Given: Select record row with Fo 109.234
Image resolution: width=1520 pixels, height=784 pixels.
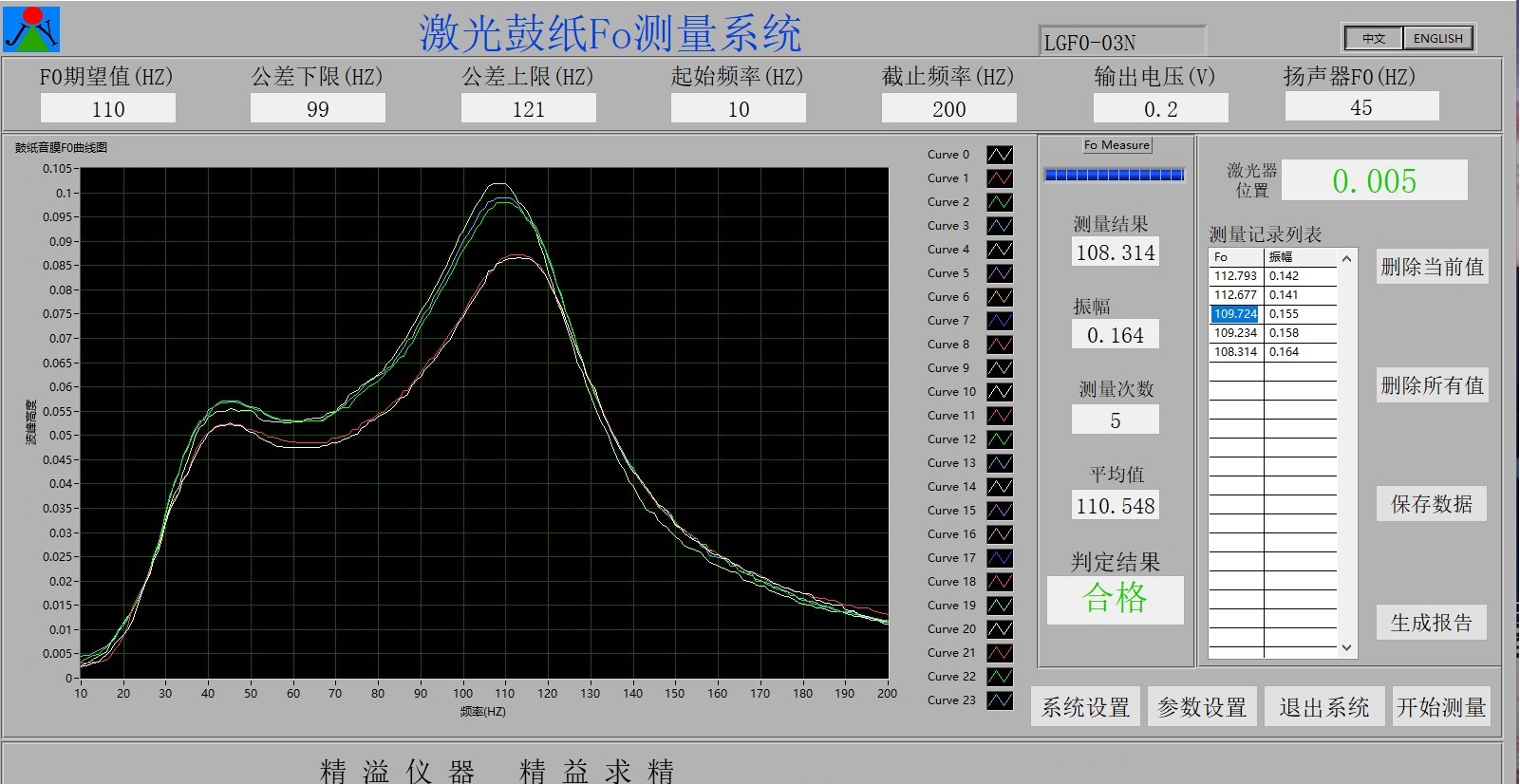Looking at the screenshot, I should pyautogui.click(x=1273, y=333).
